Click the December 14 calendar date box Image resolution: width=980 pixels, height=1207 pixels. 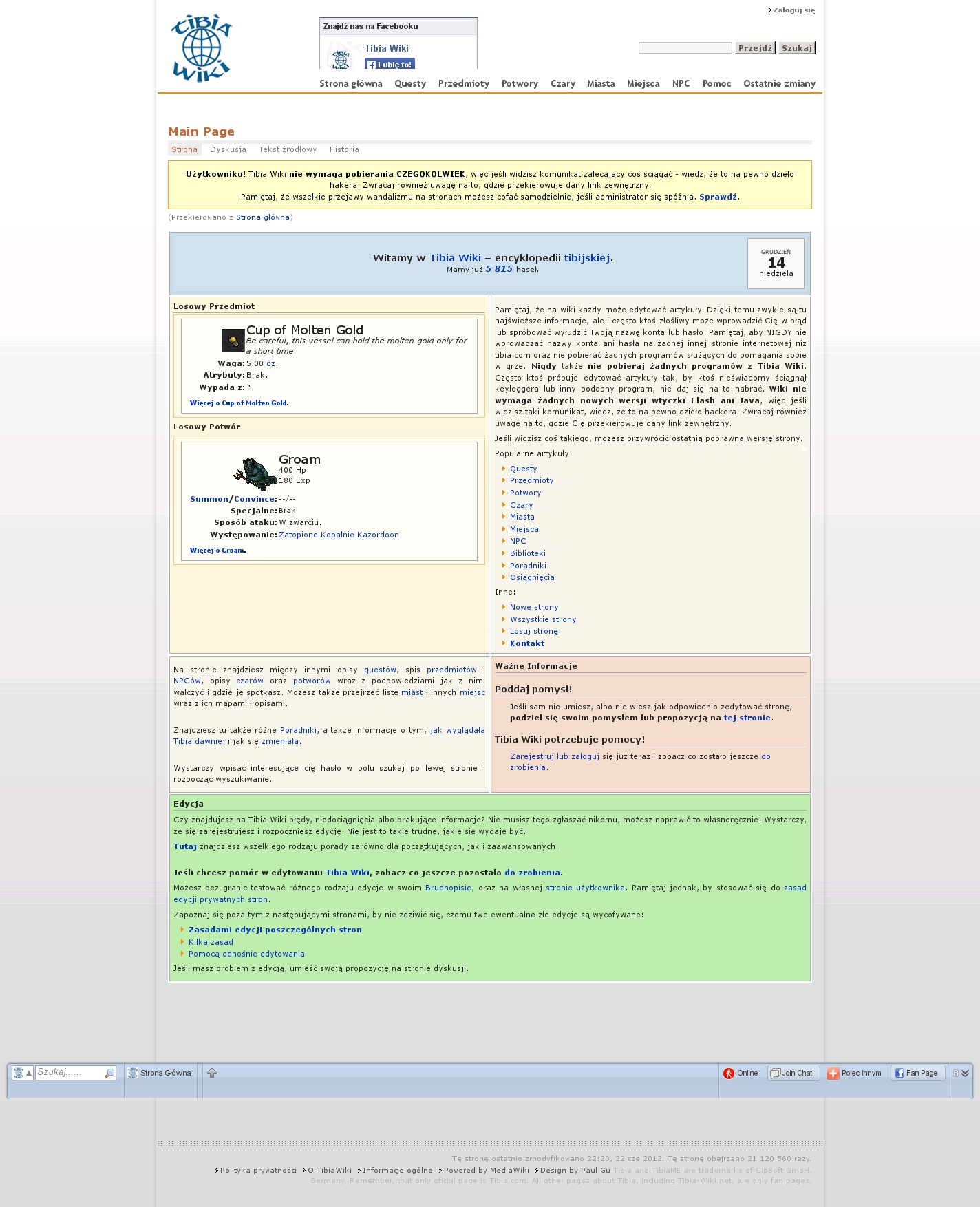(x=776, y=263)
